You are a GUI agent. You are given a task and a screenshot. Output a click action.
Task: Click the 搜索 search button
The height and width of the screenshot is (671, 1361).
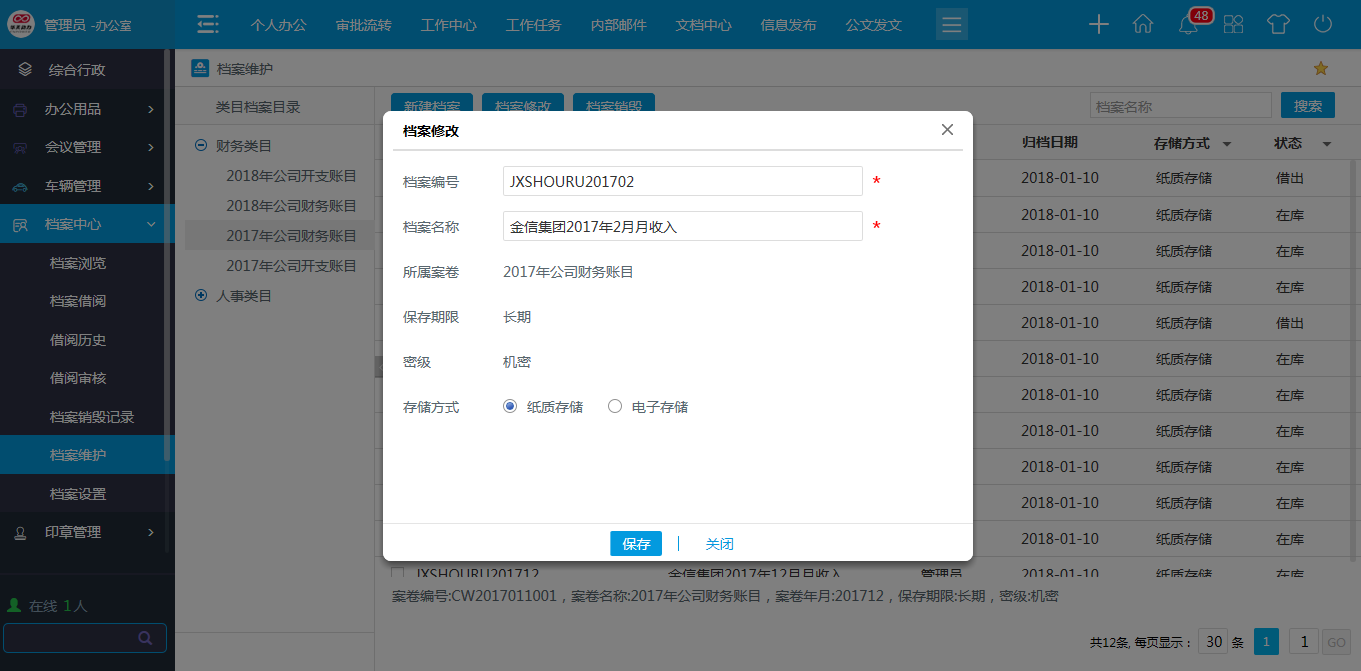(1307, 104)
